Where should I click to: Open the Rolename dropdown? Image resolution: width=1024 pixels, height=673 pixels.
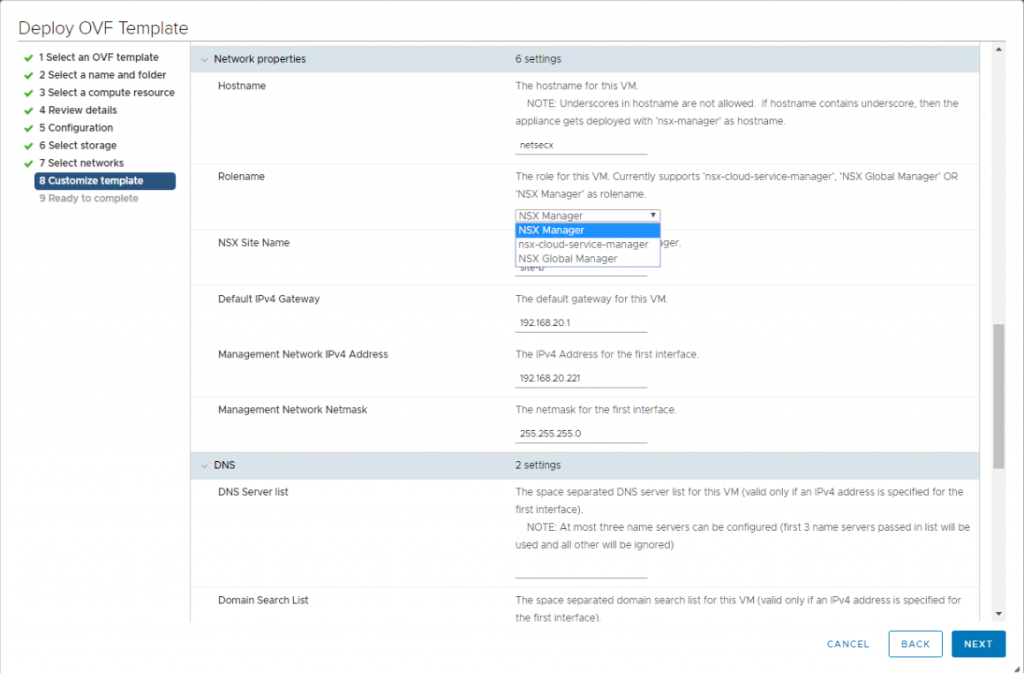586,215
